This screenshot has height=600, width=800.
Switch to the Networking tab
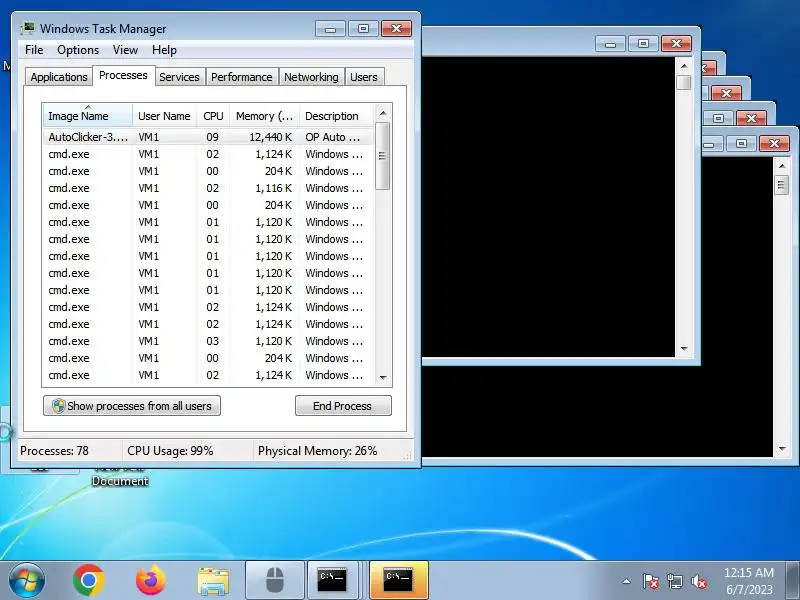point(311,77)
